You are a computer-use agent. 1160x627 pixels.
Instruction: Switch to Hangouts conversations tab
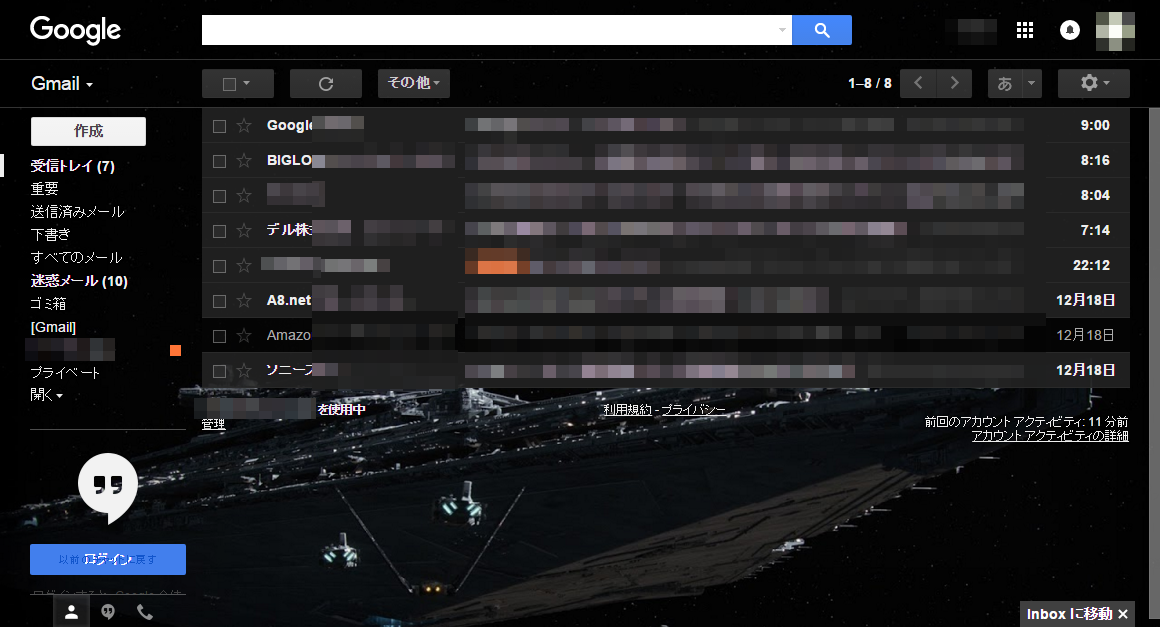coord(108,612)
